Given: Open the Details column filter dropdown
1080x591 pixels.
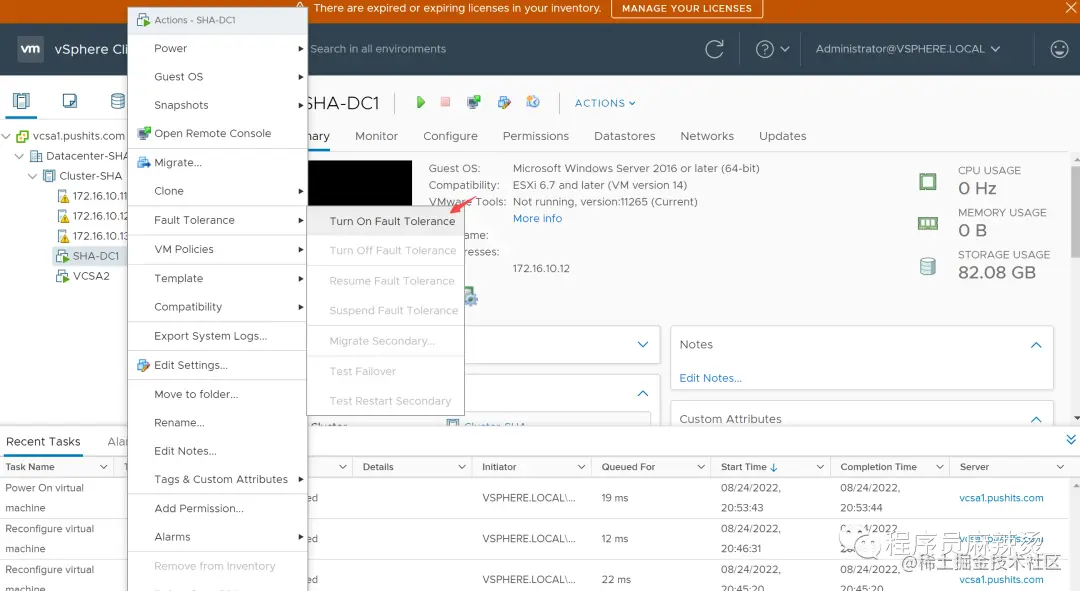Looking at the screenshot, I should [x=461, y=467].
